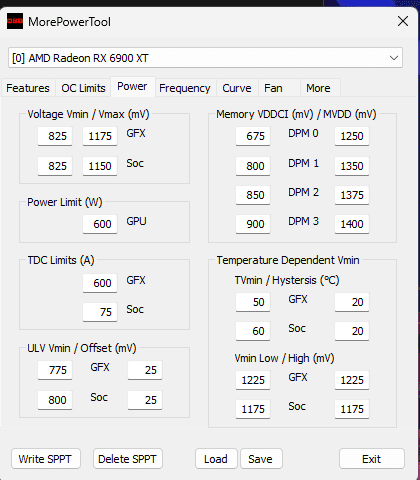420x480 pixels.
Task: Go to the Curve tab
Action: click(237, 88)
